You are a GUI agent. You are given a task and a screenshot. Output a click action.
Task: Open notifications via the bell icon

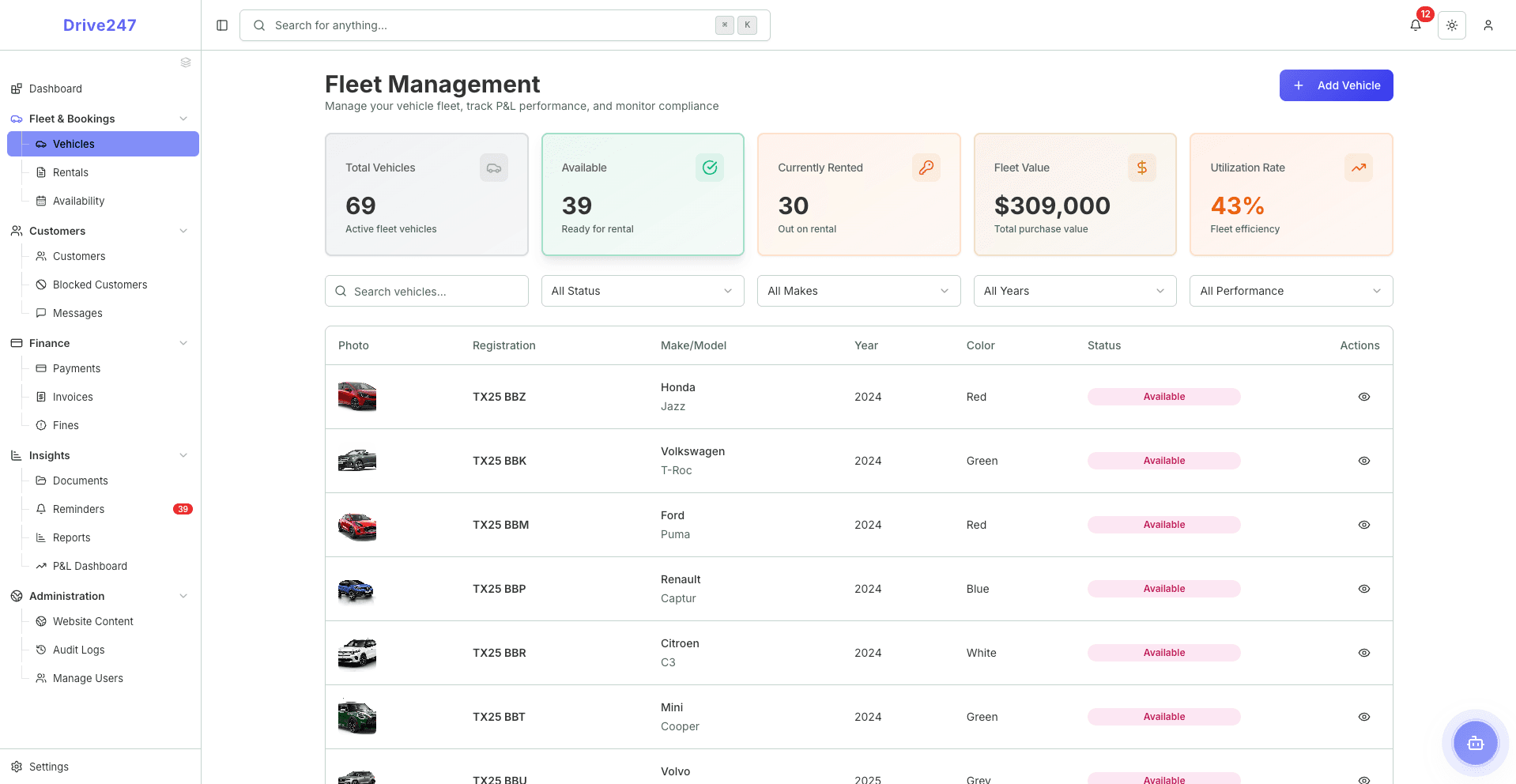[x=1415, y=24]
